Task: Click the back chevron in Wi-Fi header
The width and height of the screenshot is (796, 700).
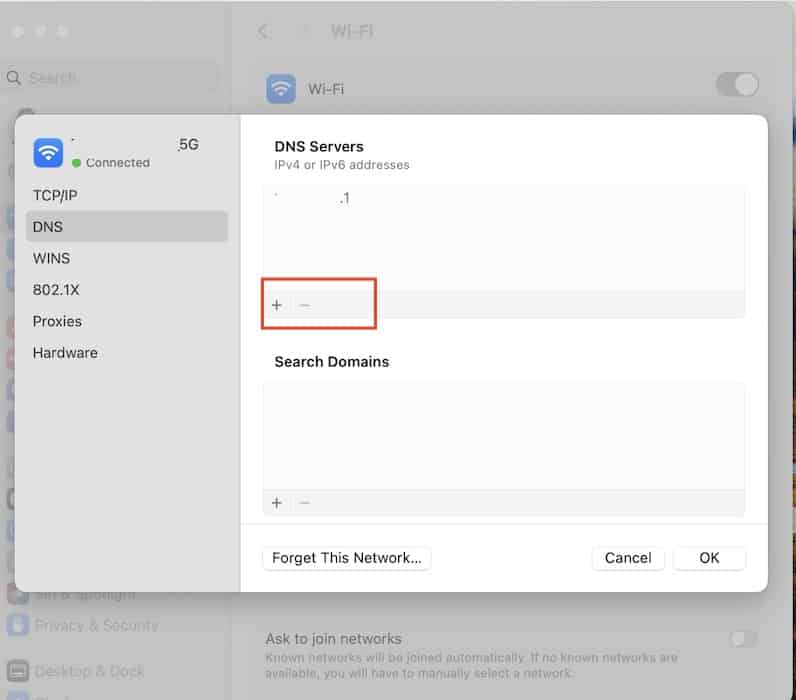Action: [264, 31]
